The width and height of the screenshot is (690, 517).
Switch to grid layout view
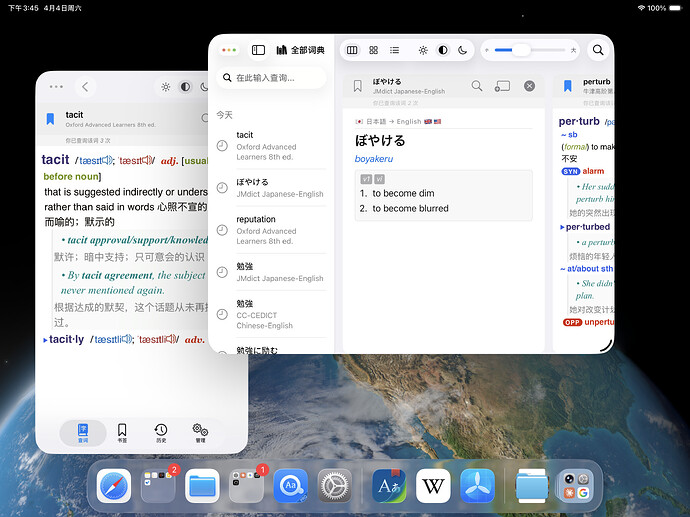[x=373, y=50]
